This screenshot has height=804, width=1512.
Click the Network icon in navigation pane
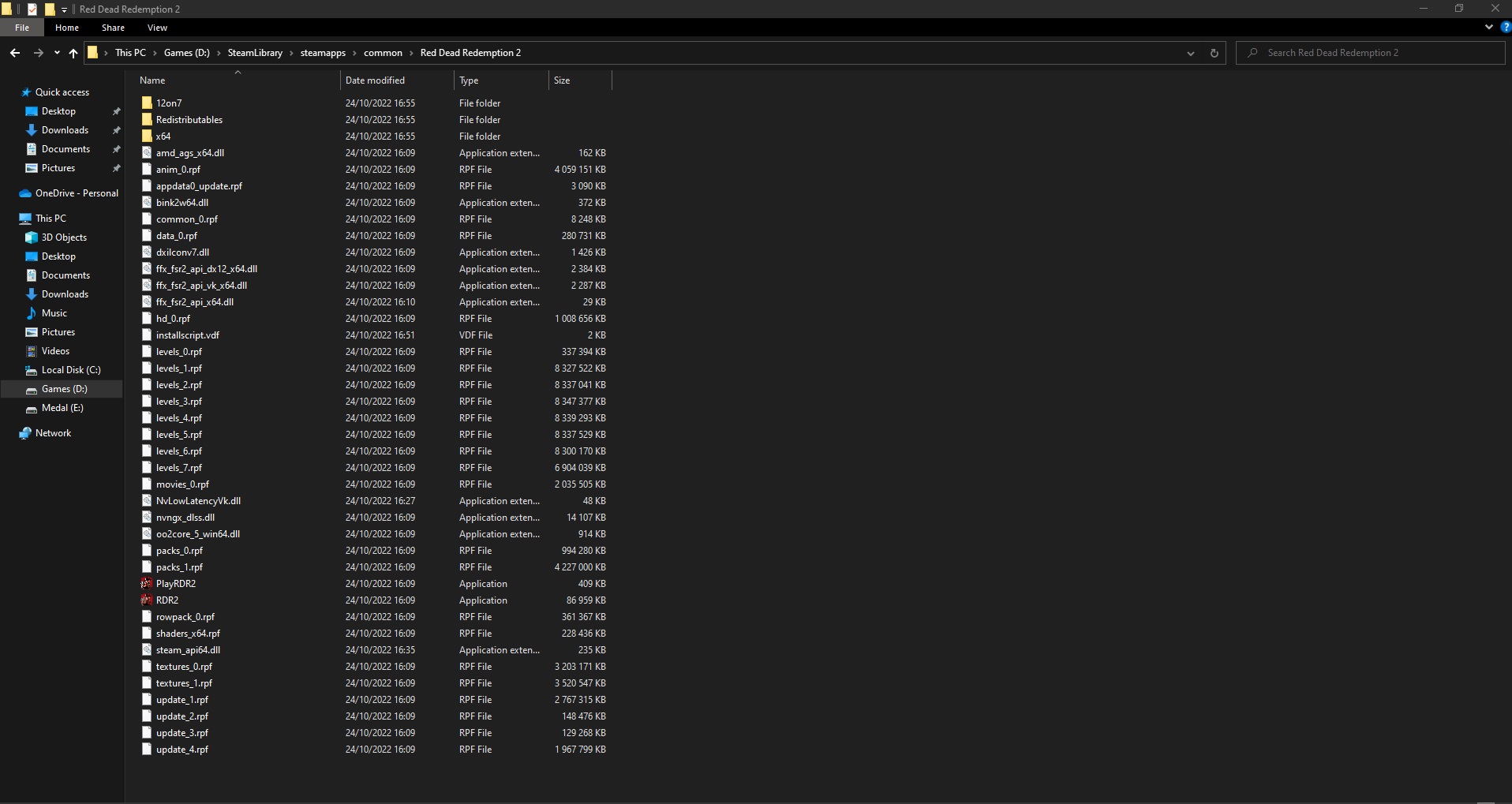point(26,433)
